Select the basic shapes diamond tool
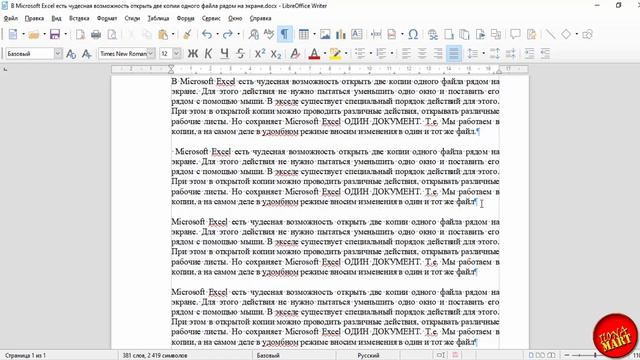This screenshot has height=360, width=640. tap(566, 34)
